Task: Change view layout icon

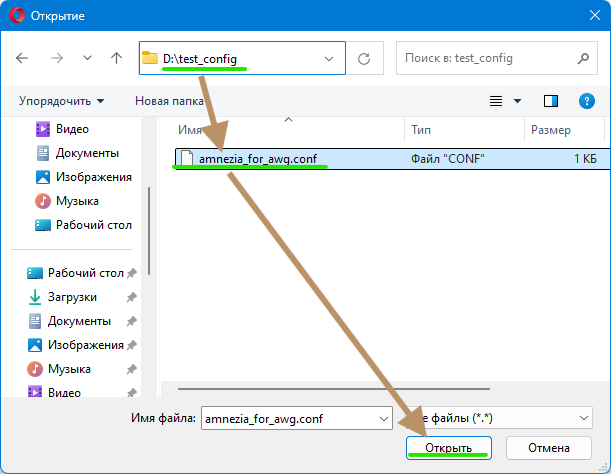Action: click(496, 101)
